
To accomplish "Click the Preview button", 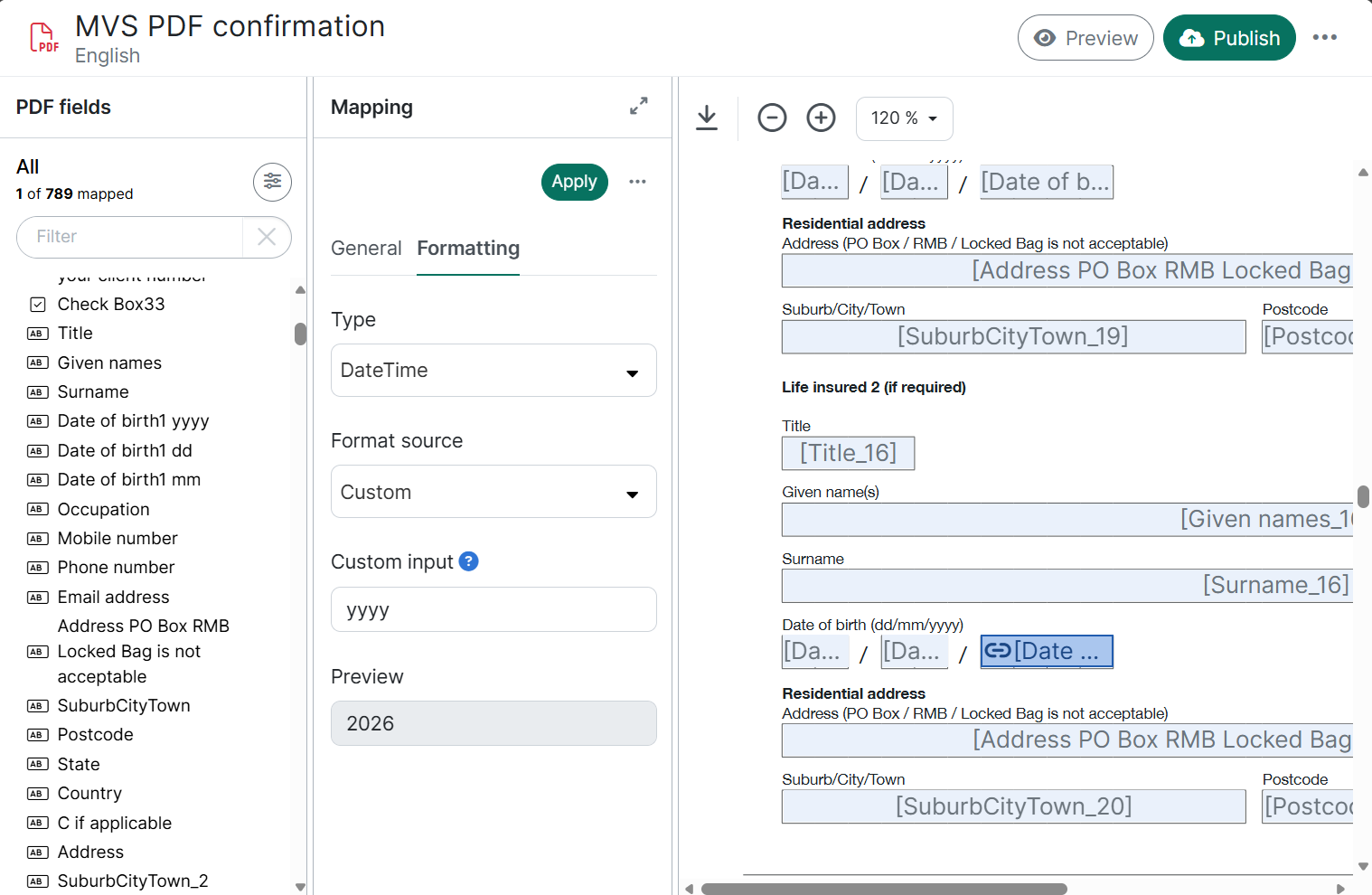I will tap(1085, 38).
